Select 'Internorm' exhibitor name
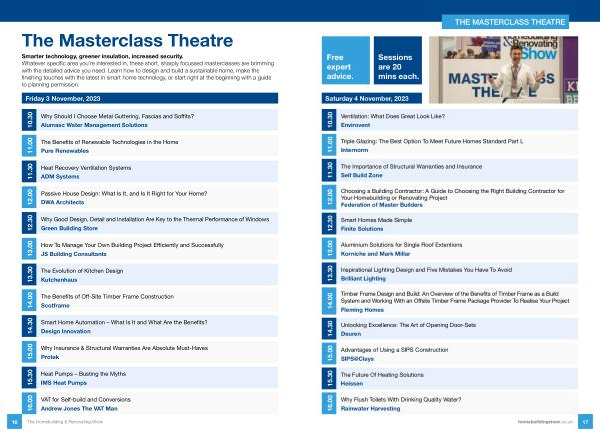This screenshot has height=436, width=600. coord(354,150)
